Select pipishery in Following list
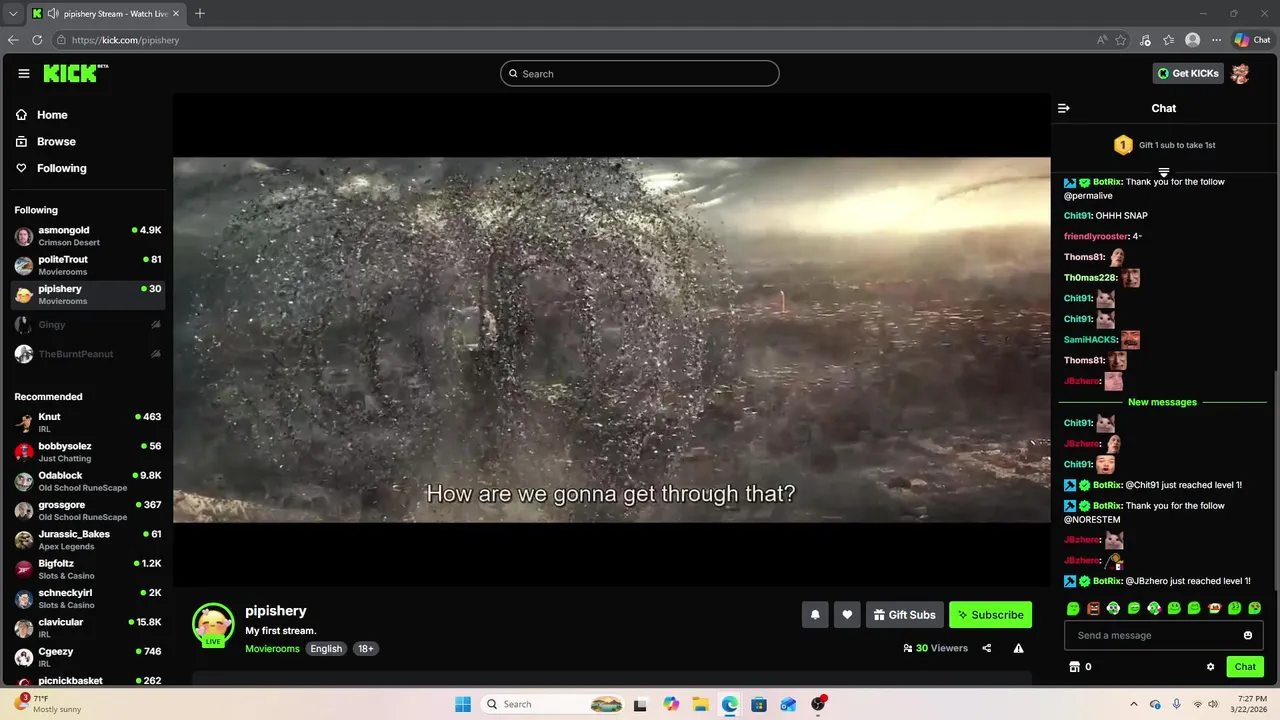Viewport: 1280px width, 720px height. click(88, 294)
